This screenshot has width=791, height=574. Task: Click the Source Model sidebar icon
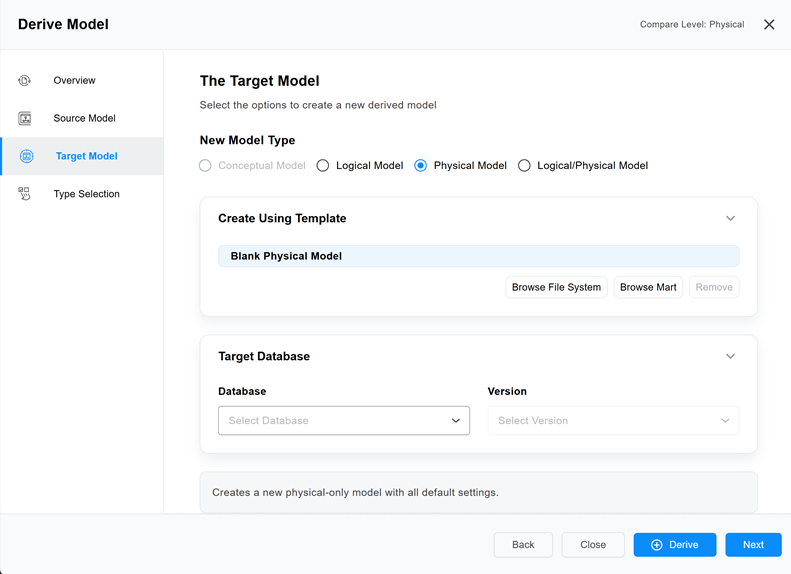point(25,118)
